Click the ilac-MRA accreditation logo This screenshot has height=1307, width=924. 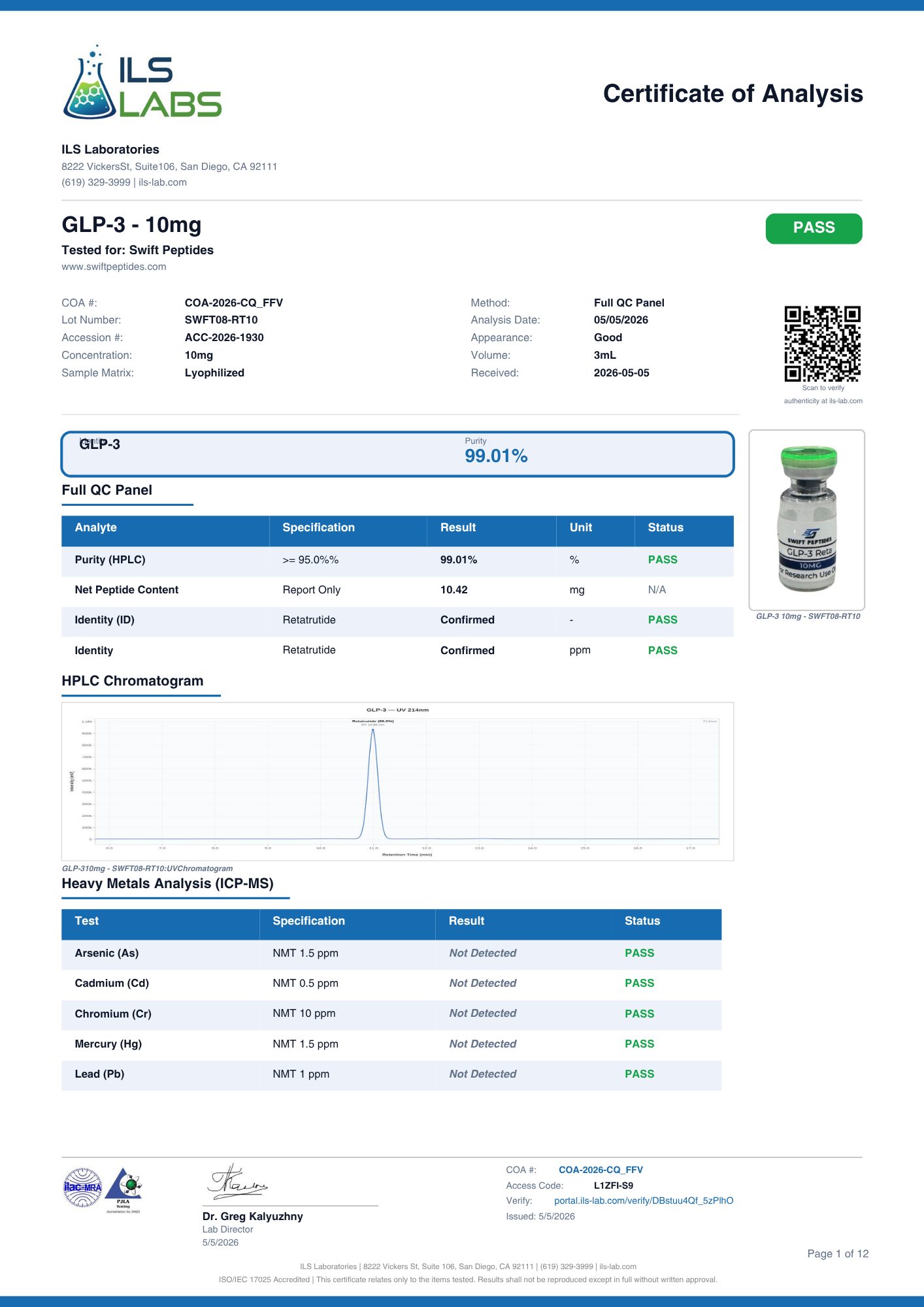(x=83, y=1187)
